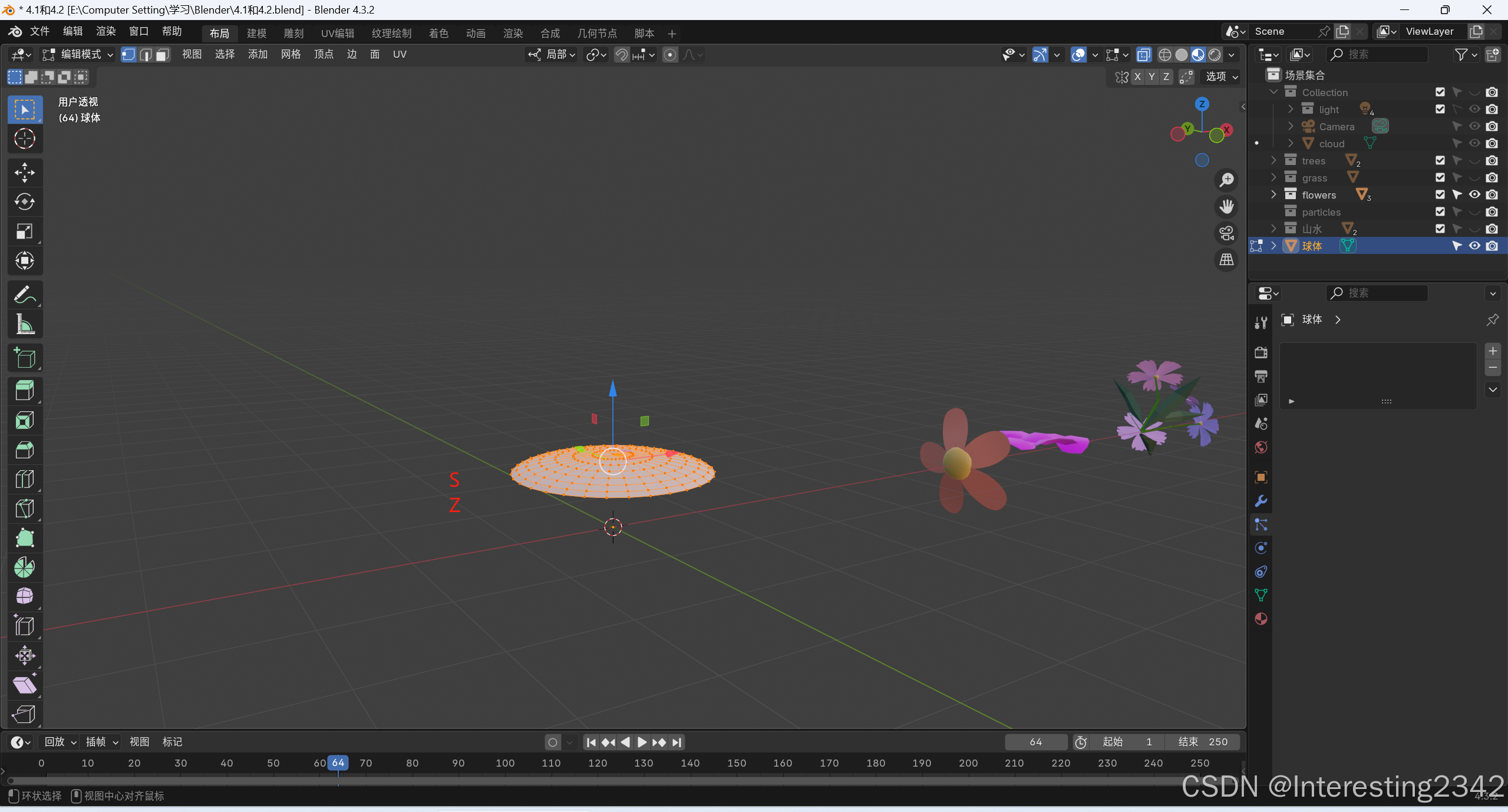The width and height of the screenshot is (1508, 812).
Task: Open Material properties tab
Action: pyautogui.click(x=1260, y=619)
